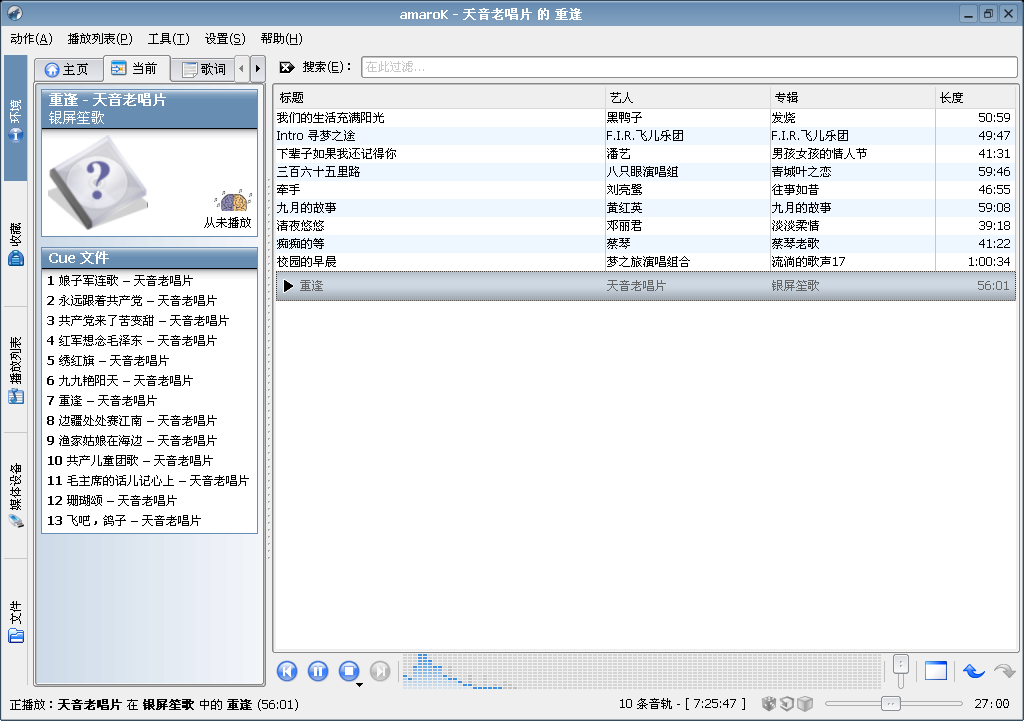The height and width of the screenshot is (721, 1024).
Task: Click the 银屏笙歌 album cell in the playlist
Action: [x=795, y=285]
